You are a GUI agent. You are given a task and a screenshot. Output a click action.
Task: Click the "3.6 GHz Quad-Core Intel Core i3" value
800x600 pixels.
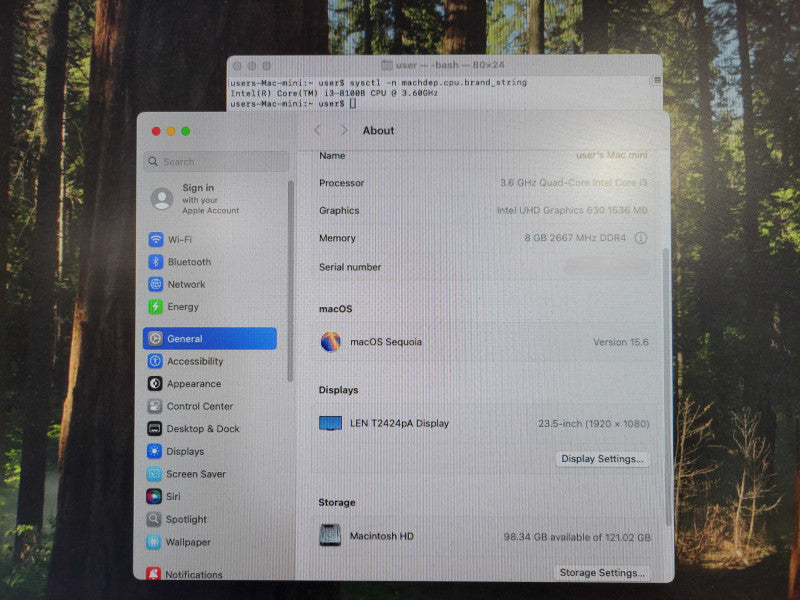(573, 183)
